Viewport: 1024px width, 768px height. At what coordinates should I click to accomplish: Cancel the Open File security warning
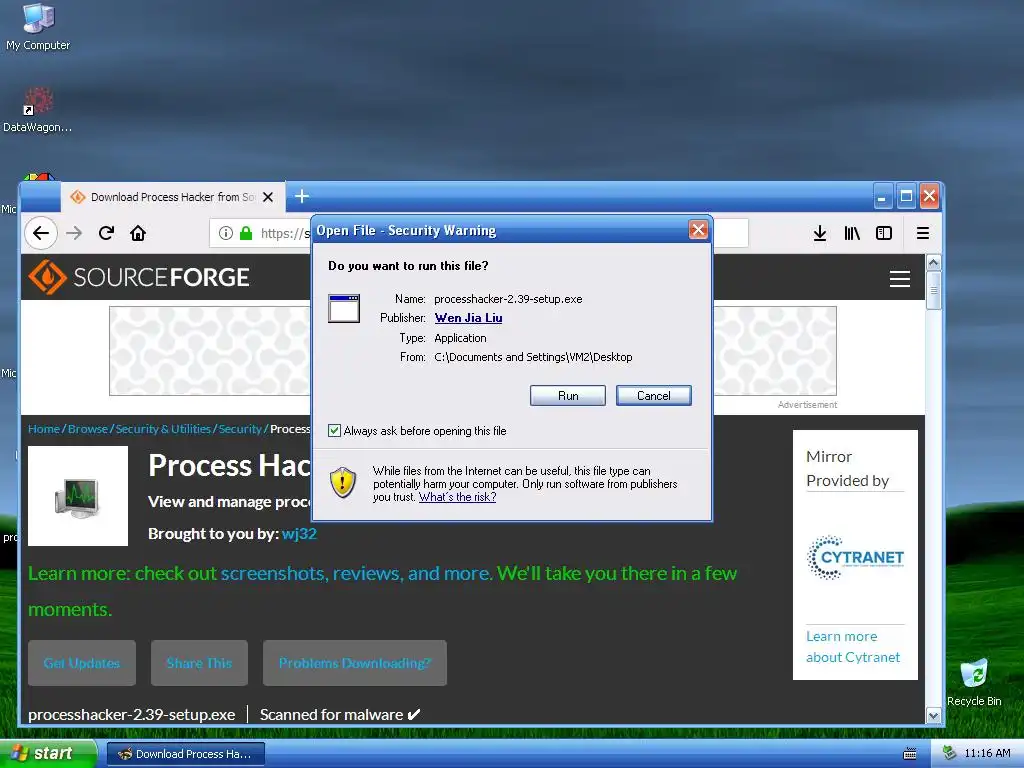pyautogui.click(x=653, y=396)
